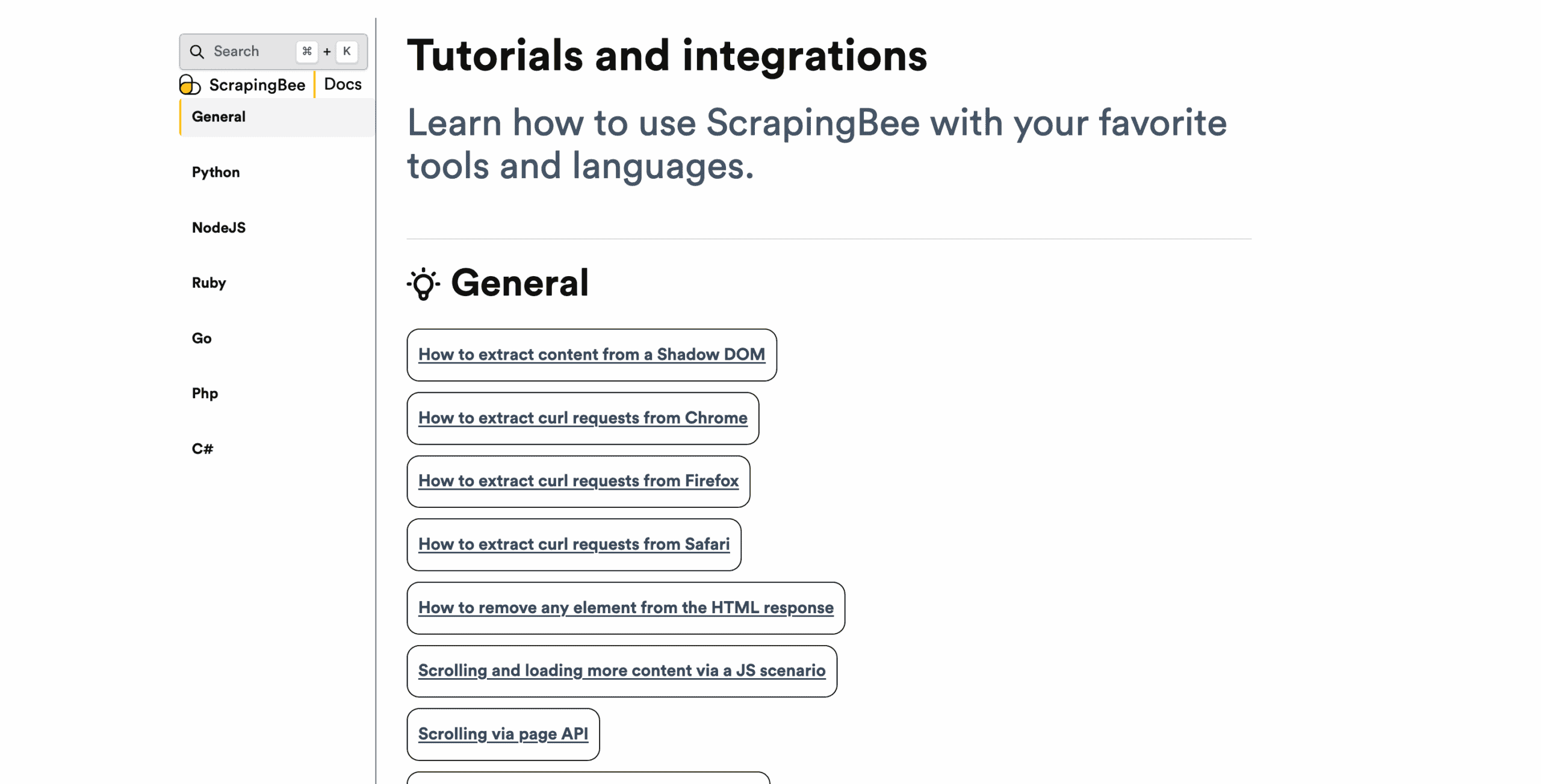
Task: Open curl requests from Firefox tutorial
Action: click(578, 481)
